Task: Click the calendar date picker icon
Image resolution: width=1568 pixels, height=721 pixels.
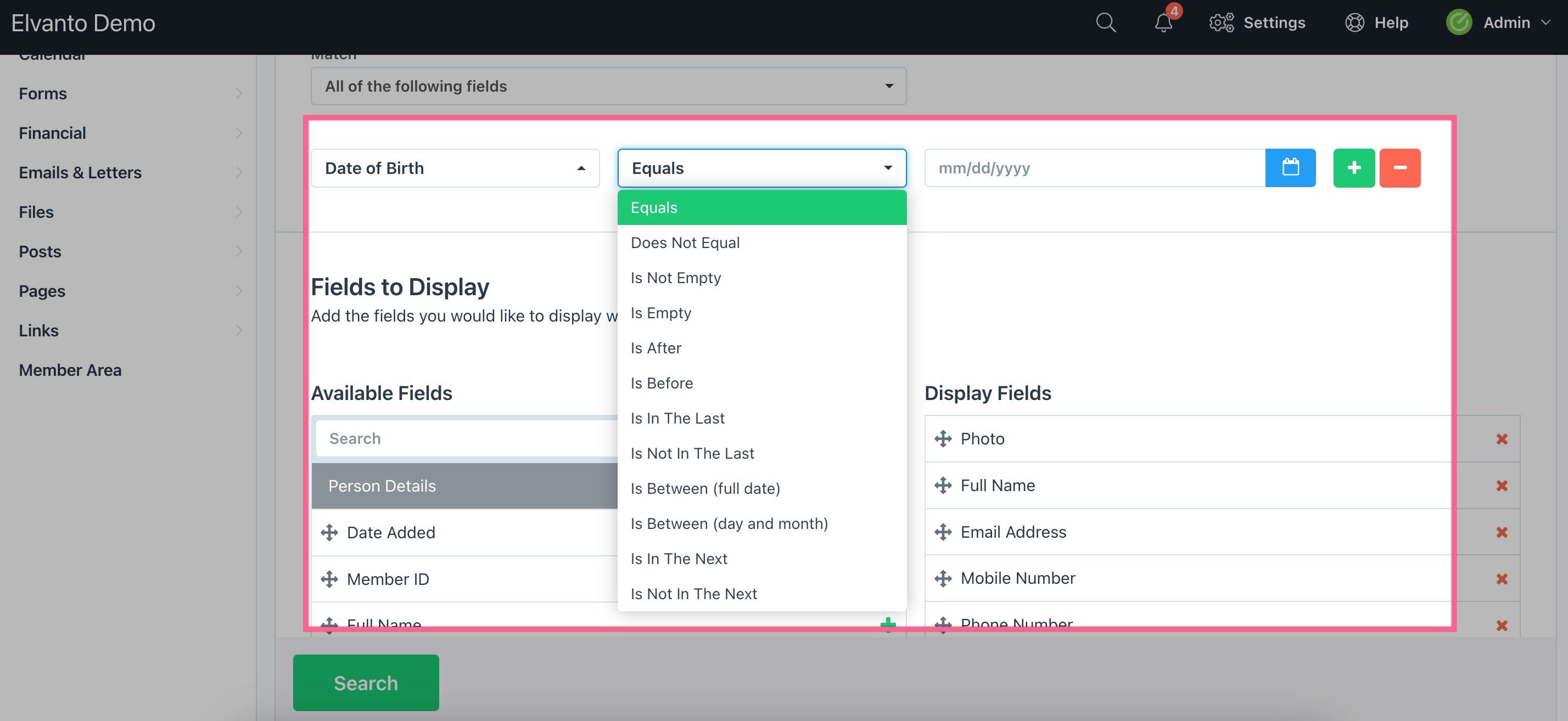Action: 1290,168
